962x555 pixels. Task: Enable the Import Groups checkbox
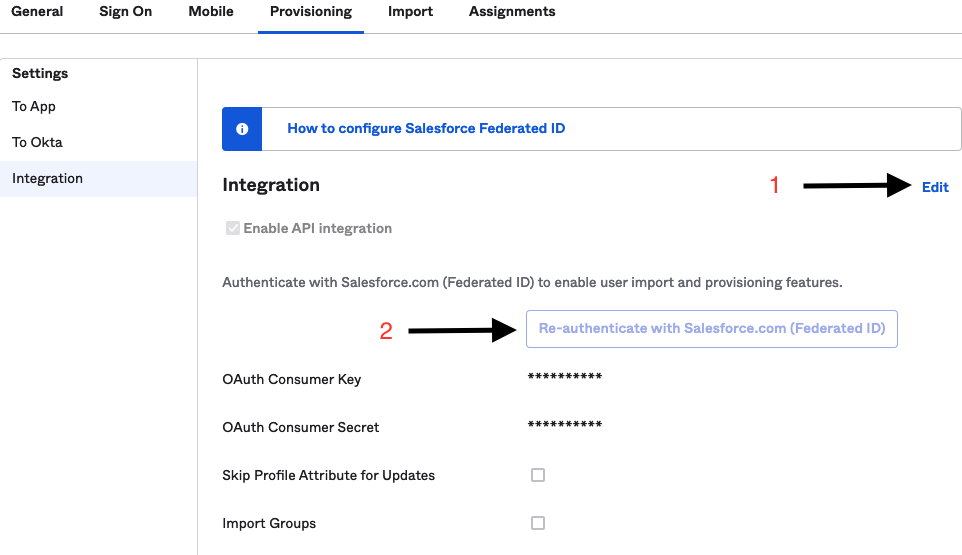click(x=538, y=523)
